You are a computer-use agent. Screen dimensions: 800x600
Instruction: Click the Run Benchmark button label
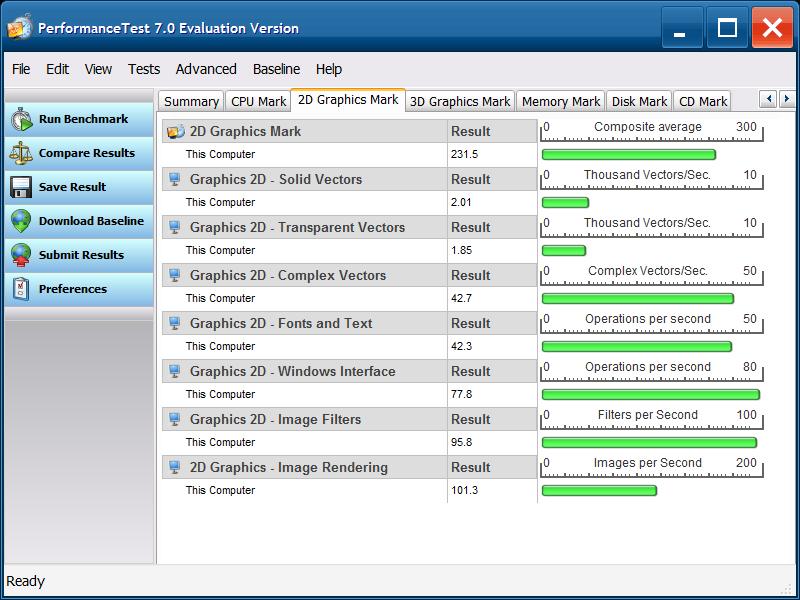(x=84, y=119)
